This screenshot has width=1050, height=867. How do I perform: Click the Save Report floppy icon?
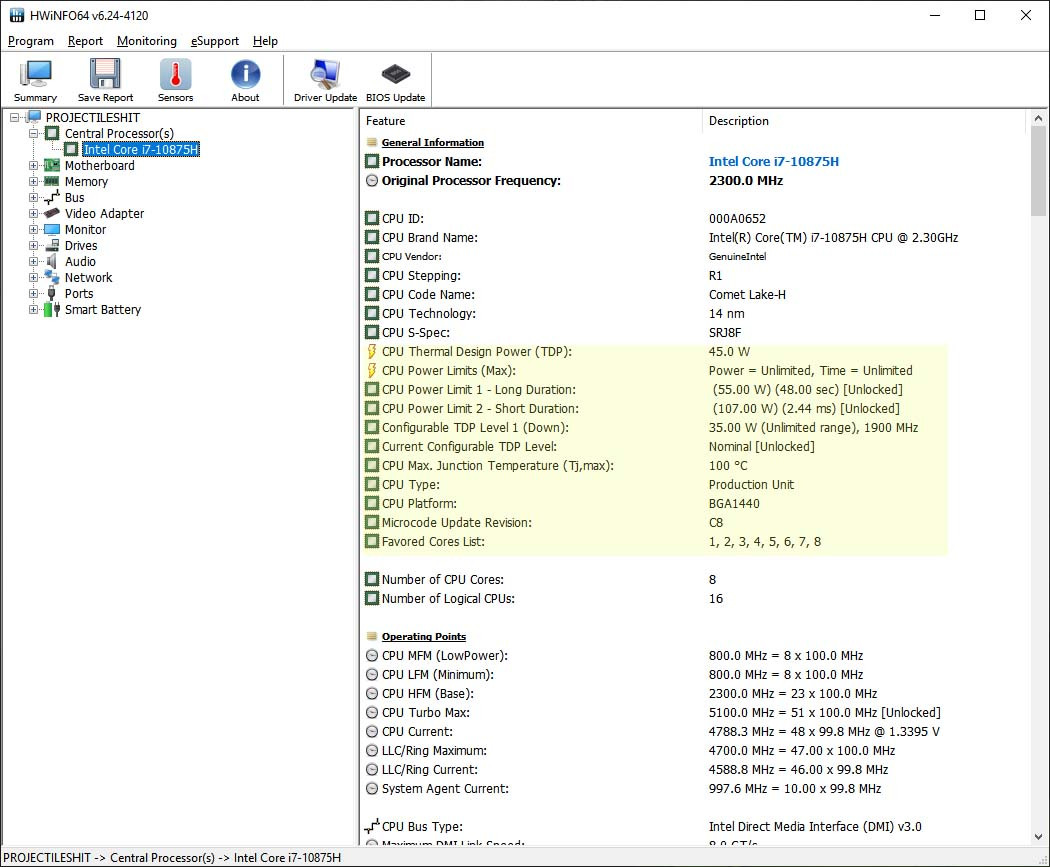[105, 74]
